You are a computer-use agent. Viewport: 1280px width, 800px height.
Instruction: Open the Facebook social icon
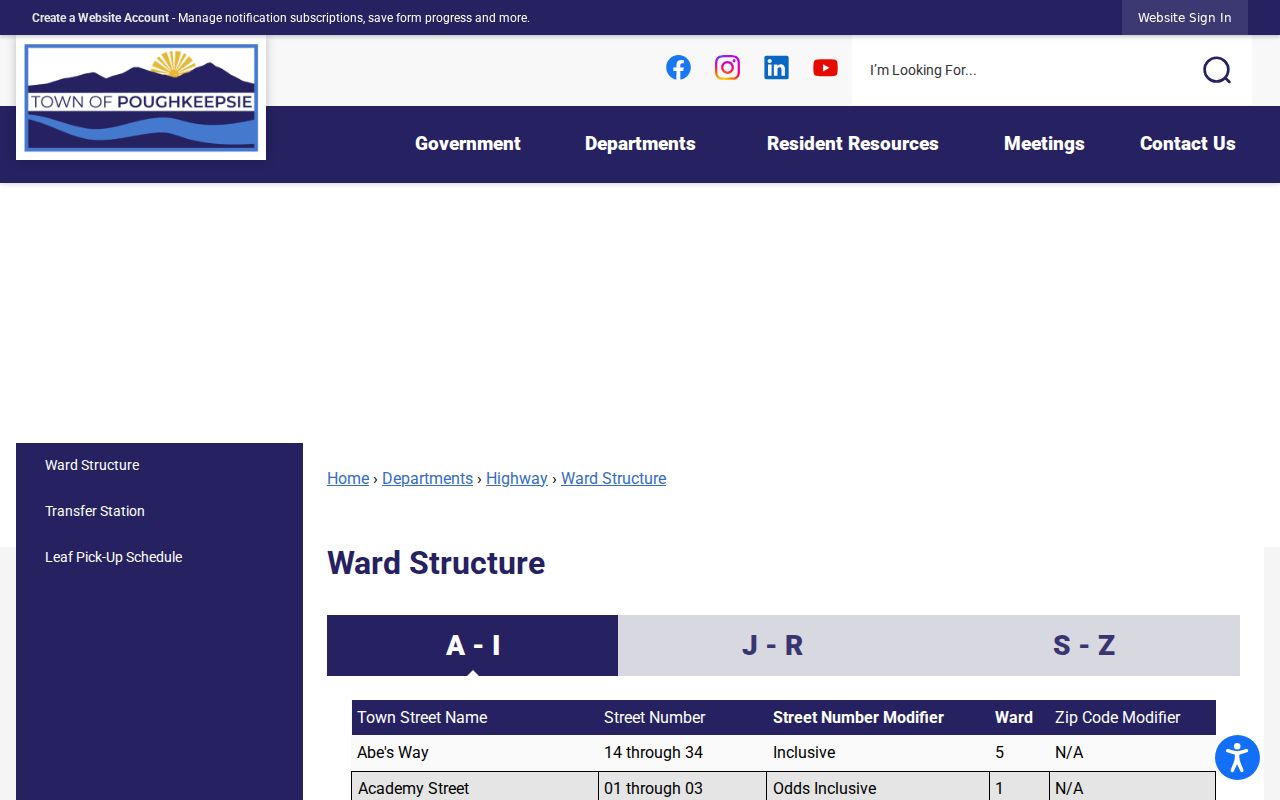(x=678, y=68)
